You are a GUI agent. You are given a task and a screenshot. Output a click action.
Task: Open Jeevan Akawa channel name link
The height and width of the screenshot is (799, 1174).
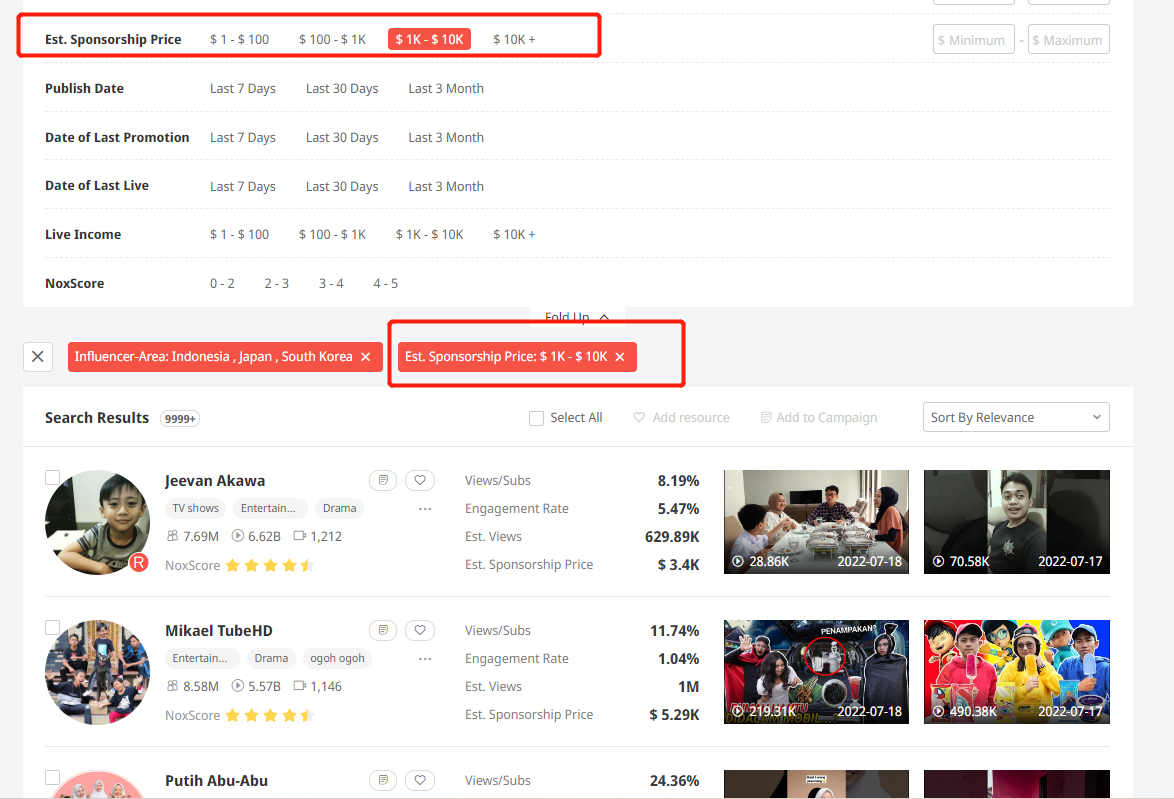(x=215, y=481)
